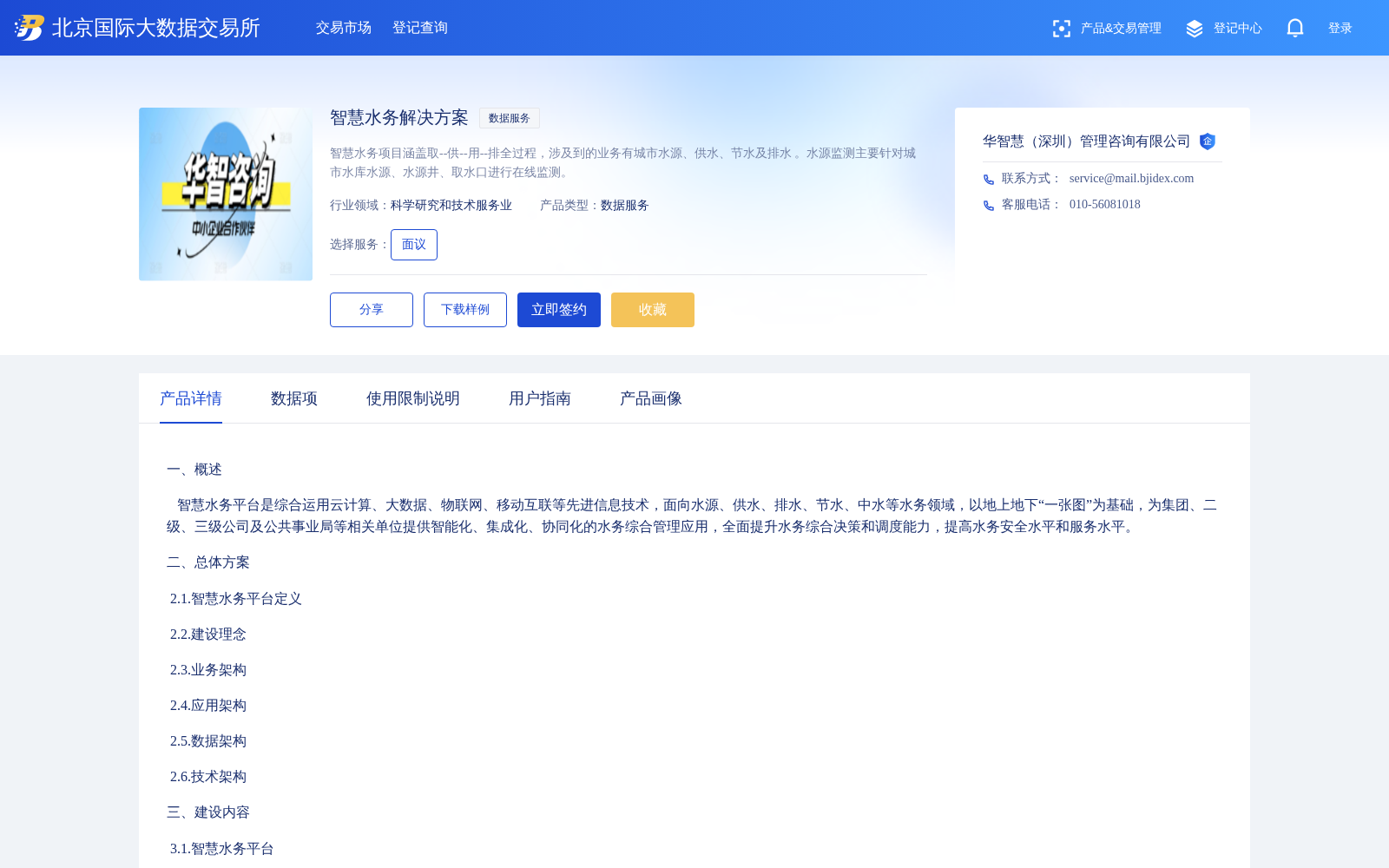1389x868 pixels.
Task: Open 产品画像 tab
Action: (651, 398)
